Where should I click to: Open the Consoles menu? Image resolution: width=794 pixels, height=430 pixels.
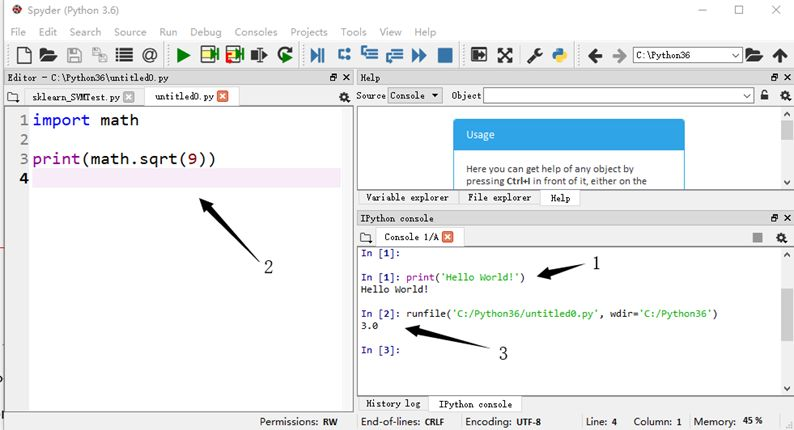[x=256, y=32]
